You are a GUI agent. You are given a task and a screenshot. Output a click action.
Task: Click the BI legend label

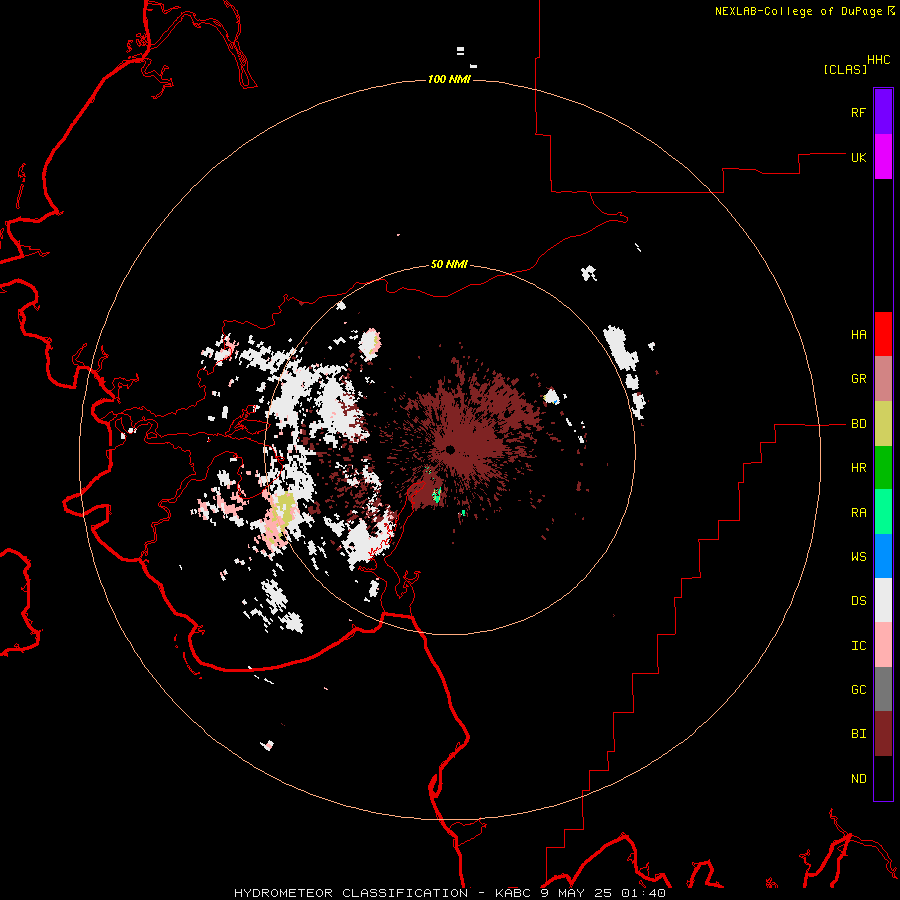point(858,734)
